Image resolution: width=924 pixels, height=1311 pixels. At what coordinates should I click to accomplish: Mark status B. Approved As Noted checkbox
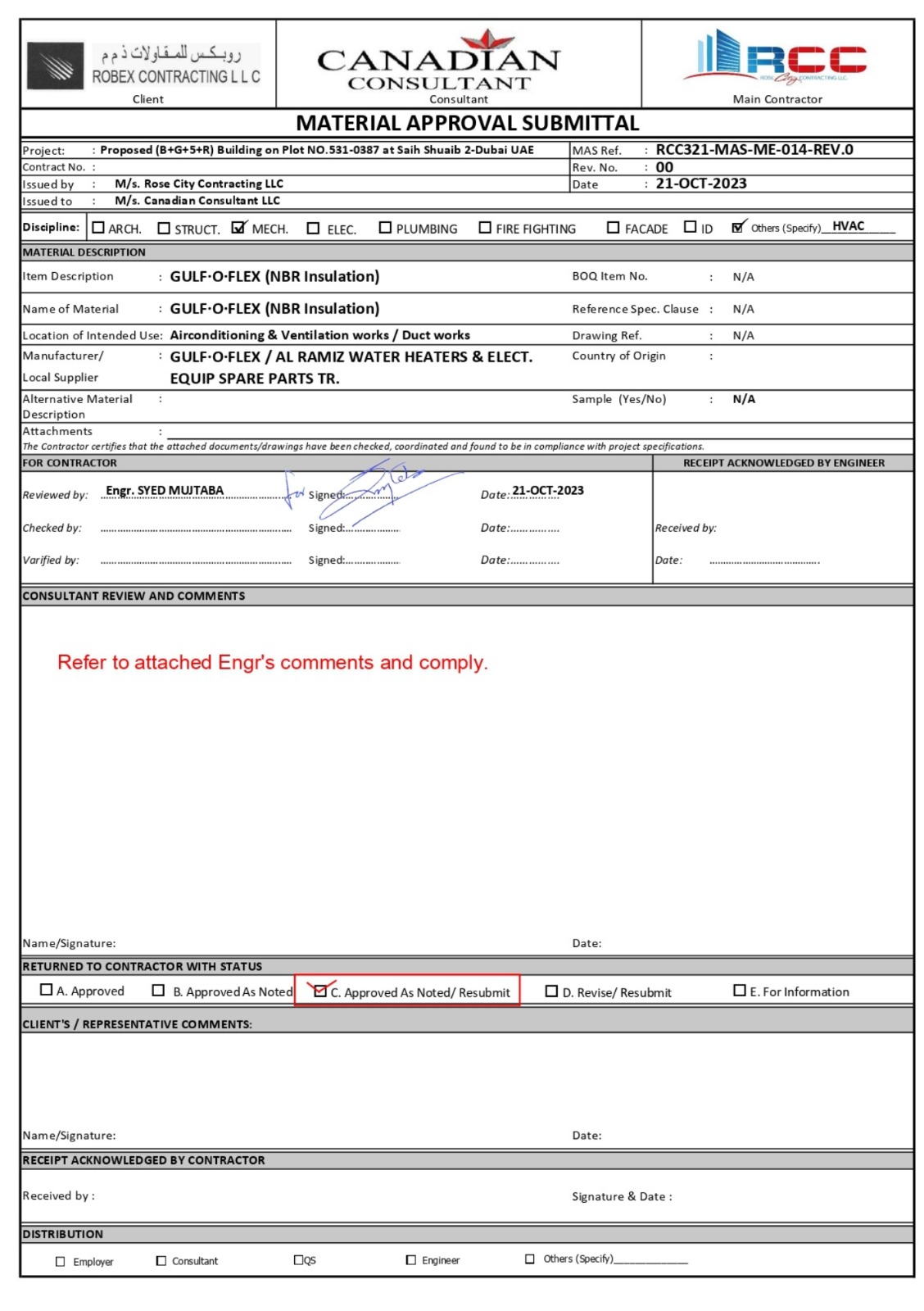(159, 990)
